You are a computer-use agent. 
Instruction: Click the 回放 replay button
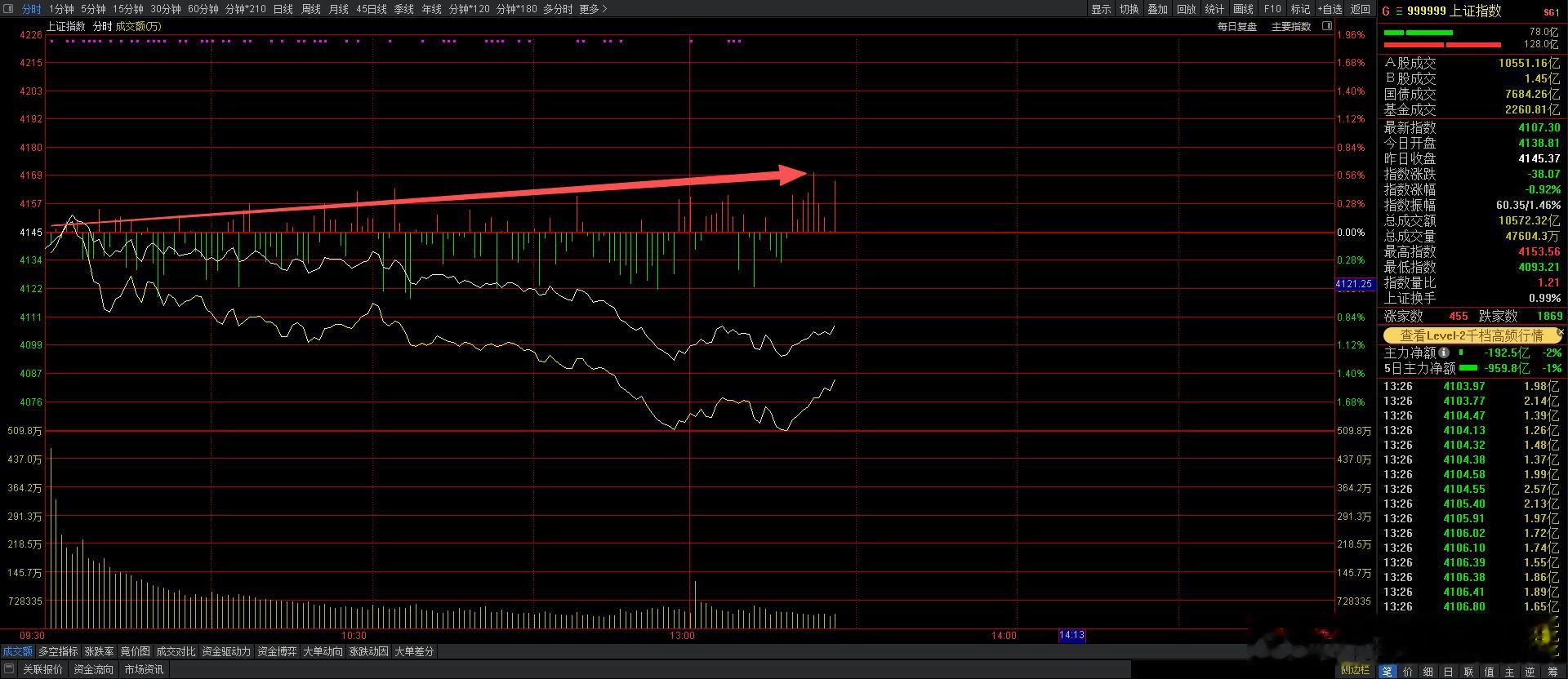pyautogui.click(x=1187, y=9)
